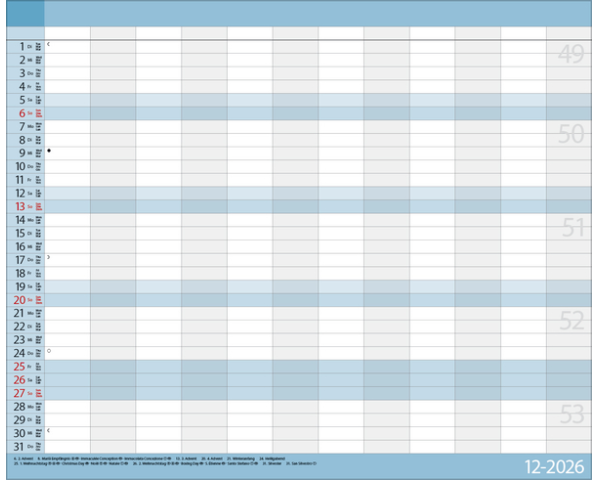Click the first quarter moon icon on day 17
This screenshot has width=600, height=480.
[x=48, y=258]
